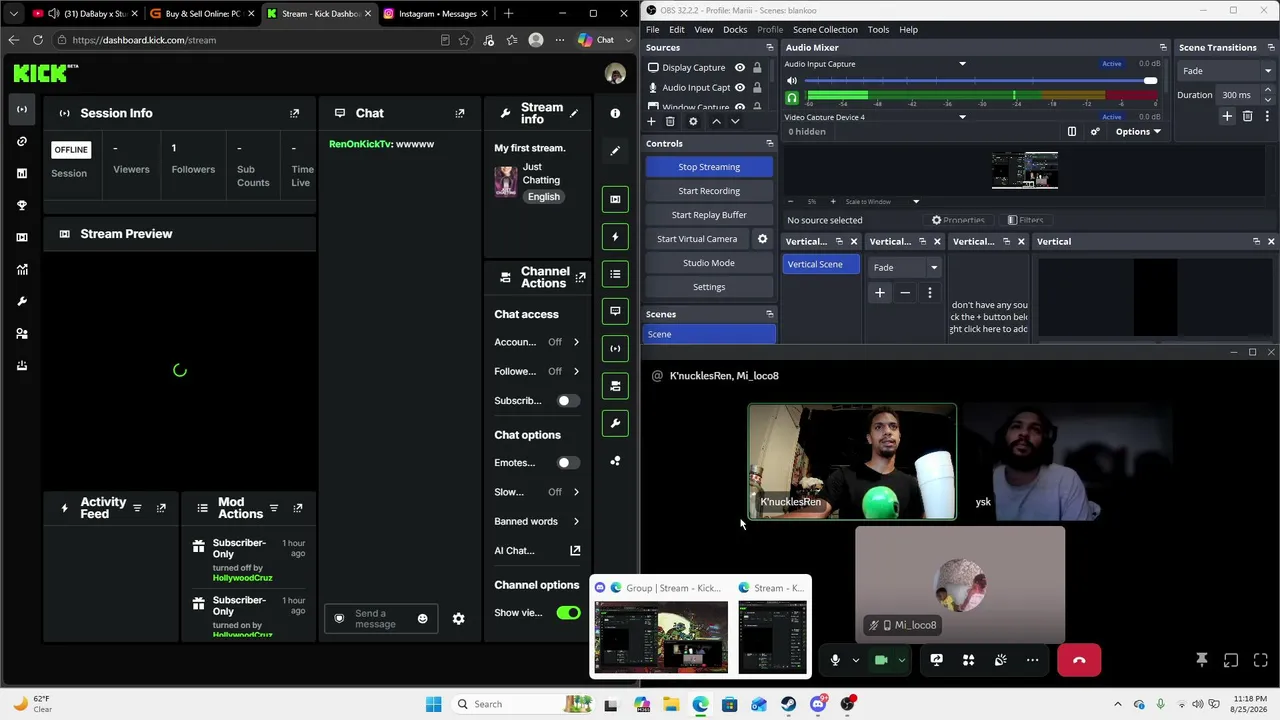Click the Kick sidebar link icon
Screen dimensions: 1280x720
tap(22, 141)
